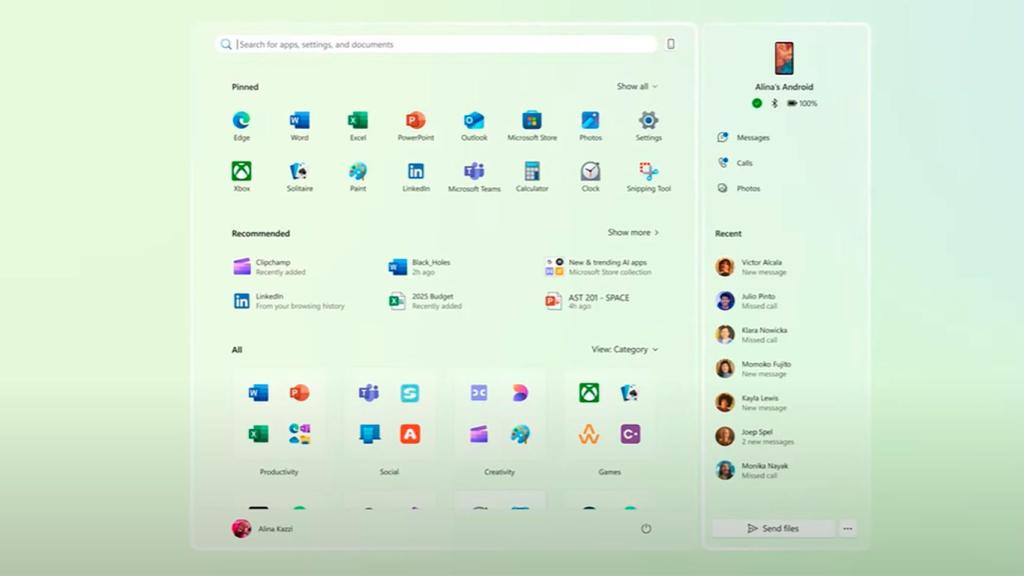Open PowerPoint inside the Productivity category
The height and width of the screenshot is (576, 1024).
point(300,392)
